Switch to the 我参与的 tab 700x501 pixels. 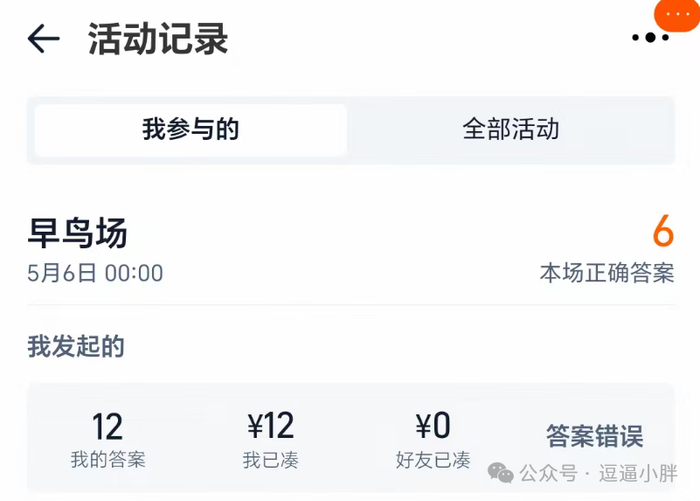[191, 130]
